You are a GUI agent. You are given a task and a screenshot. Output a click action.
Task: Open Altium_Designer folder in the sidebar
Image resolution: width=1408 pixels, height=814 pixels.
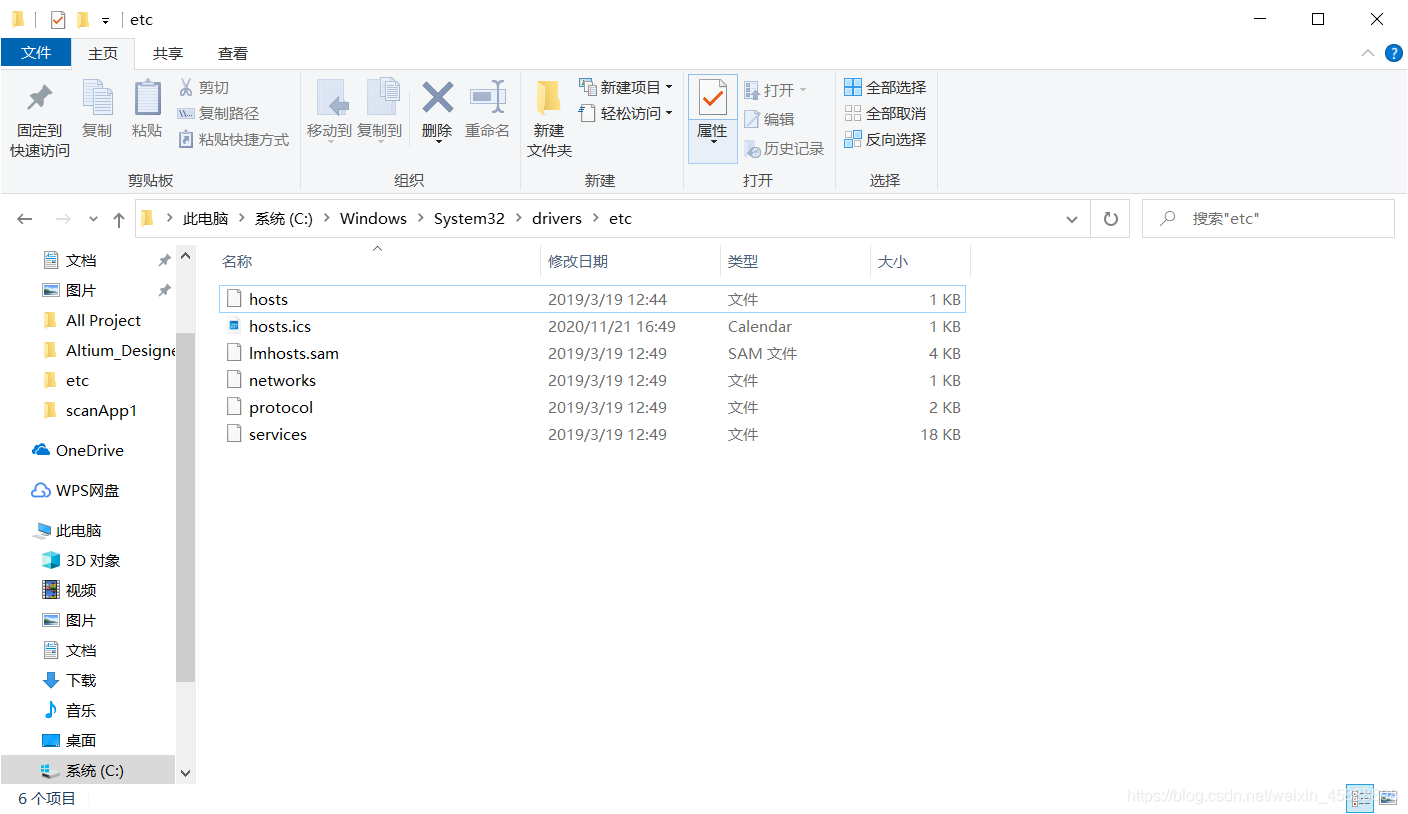click(108, 350)
